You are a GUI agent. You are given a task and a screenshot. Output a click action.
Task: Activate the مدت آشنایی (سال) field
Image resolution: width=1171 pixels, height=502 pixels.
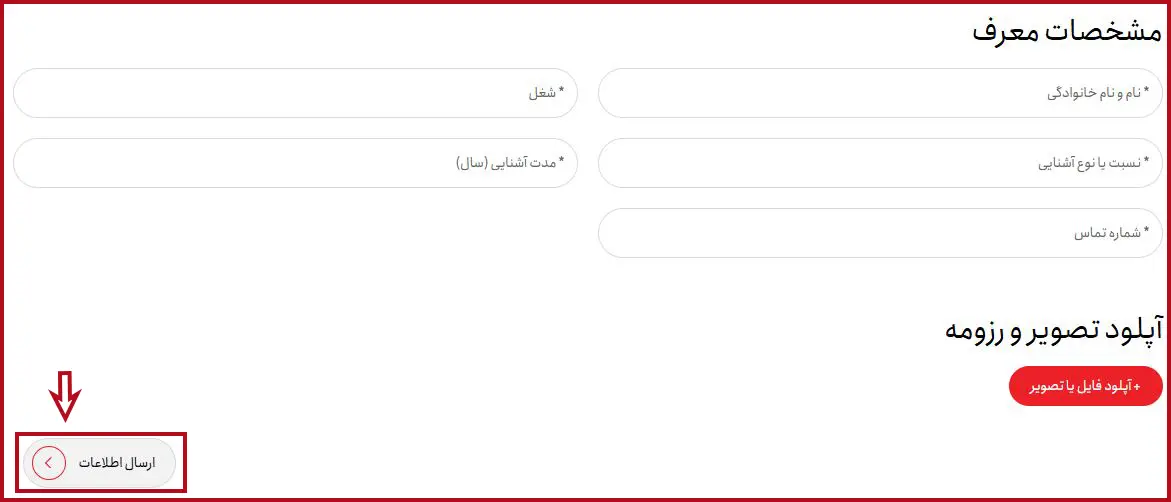tap(295, 163)
